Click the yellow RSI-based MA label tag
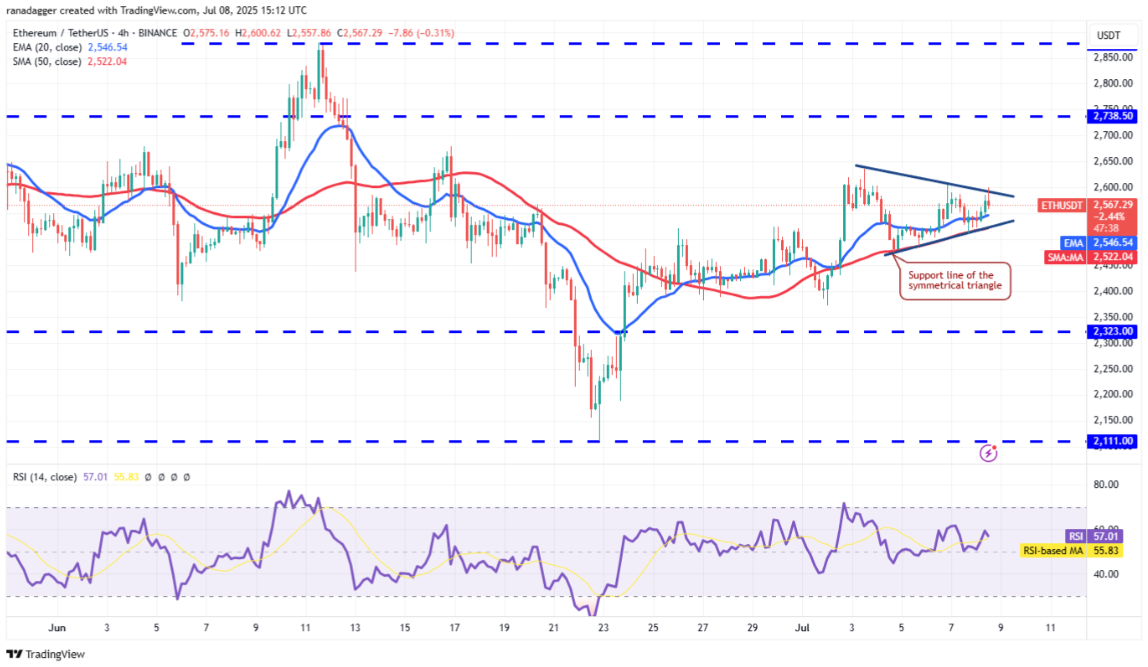The image size is (1148, 667). click(x=1052, y=550)
